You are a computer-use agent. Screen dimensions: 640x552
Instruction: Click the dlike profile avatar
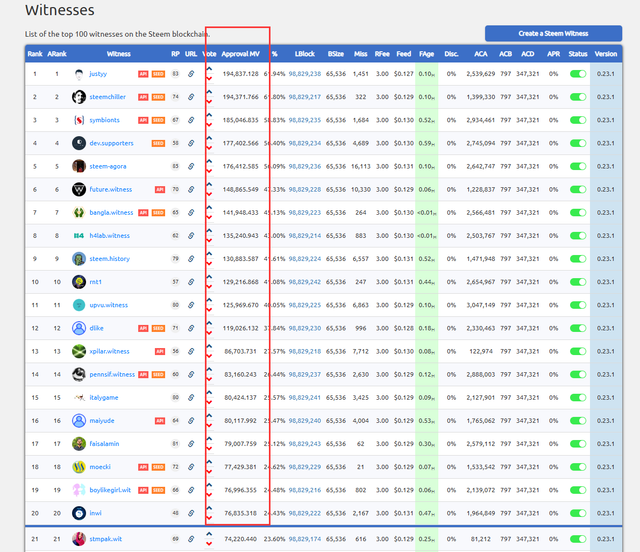click(79, 328)
